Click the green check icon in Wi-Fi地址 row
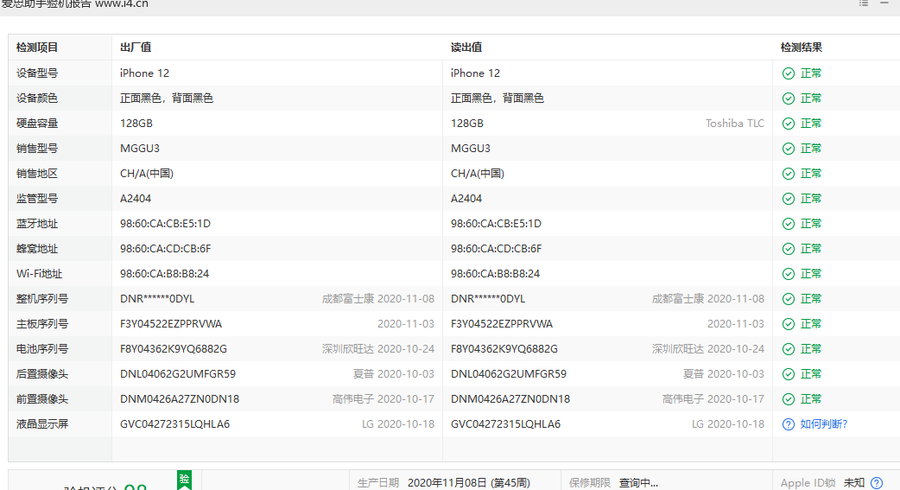This screenshot has width=900, height=490. pos(788,274)
